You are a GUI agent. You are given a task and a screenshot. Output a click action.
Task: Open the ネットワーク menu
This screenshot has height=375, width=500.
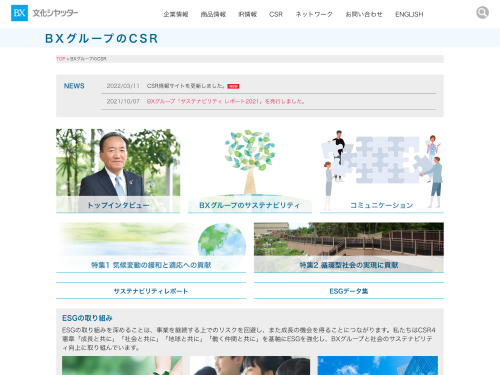tap(314, 14)
